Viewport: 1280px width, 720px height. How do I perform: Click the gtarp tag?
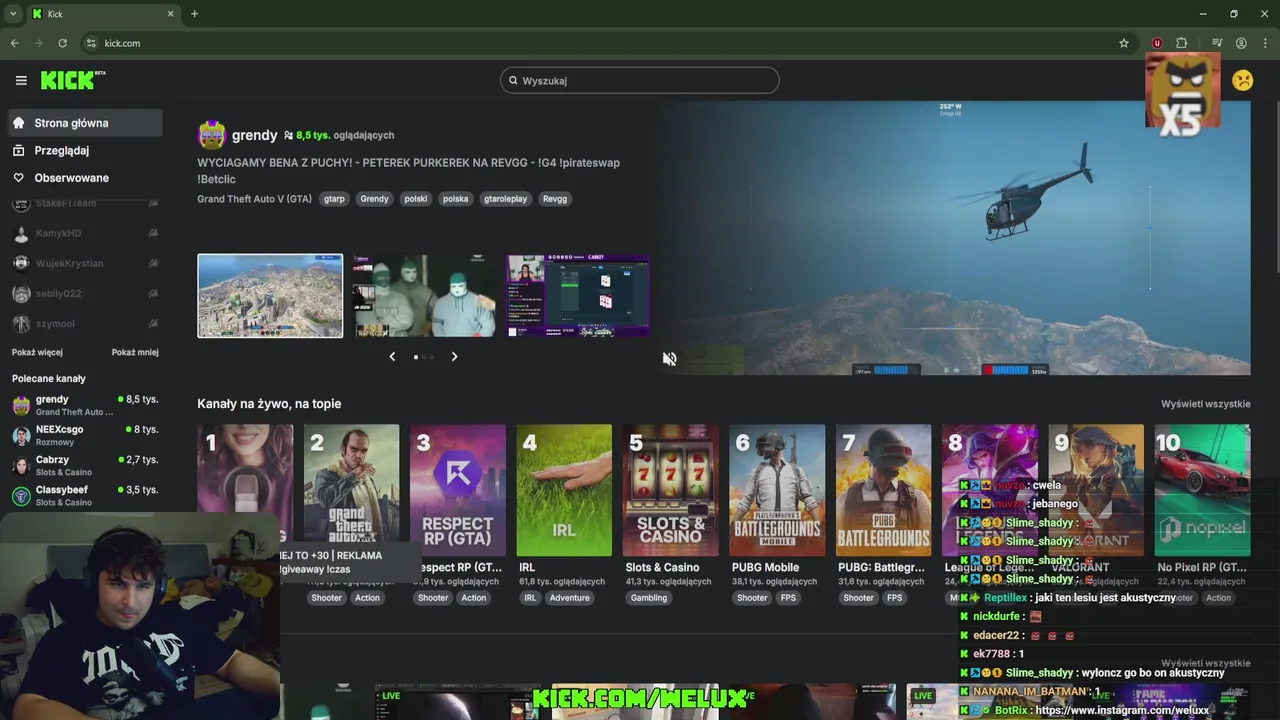point(334,199)
